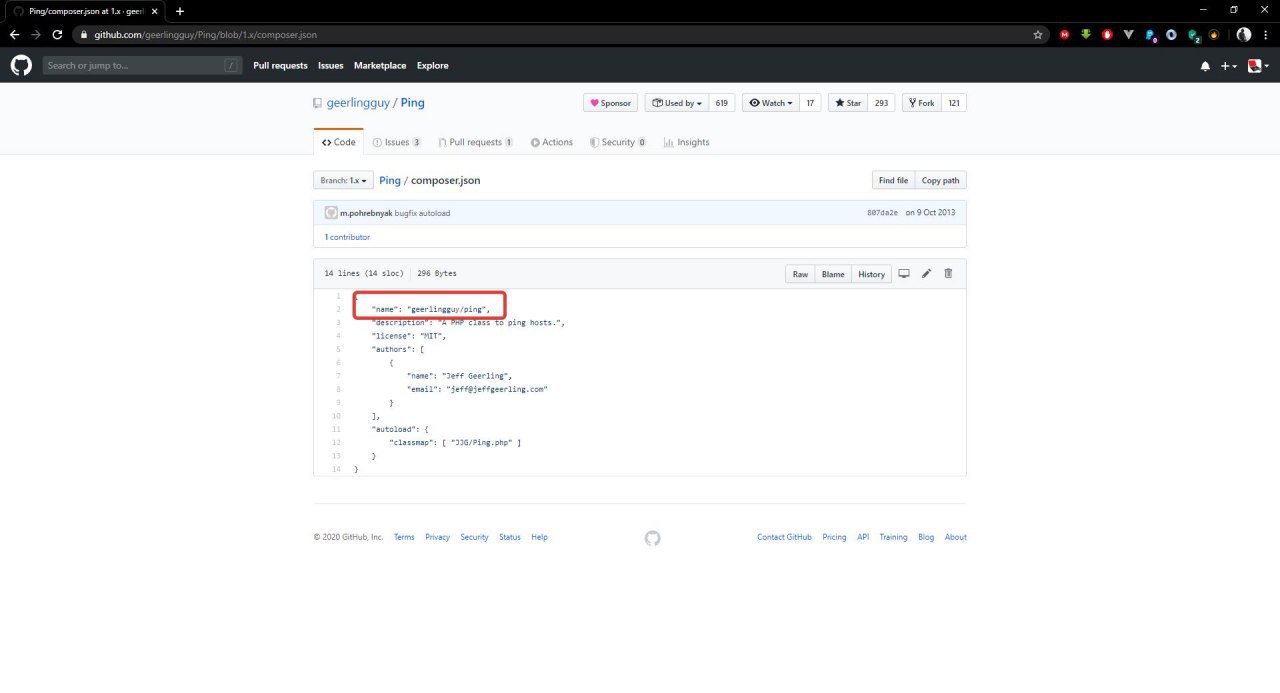This screenshot has width=1280, height=693.
Task: Open the 293 stargazers count
Action: pos(881,103)
